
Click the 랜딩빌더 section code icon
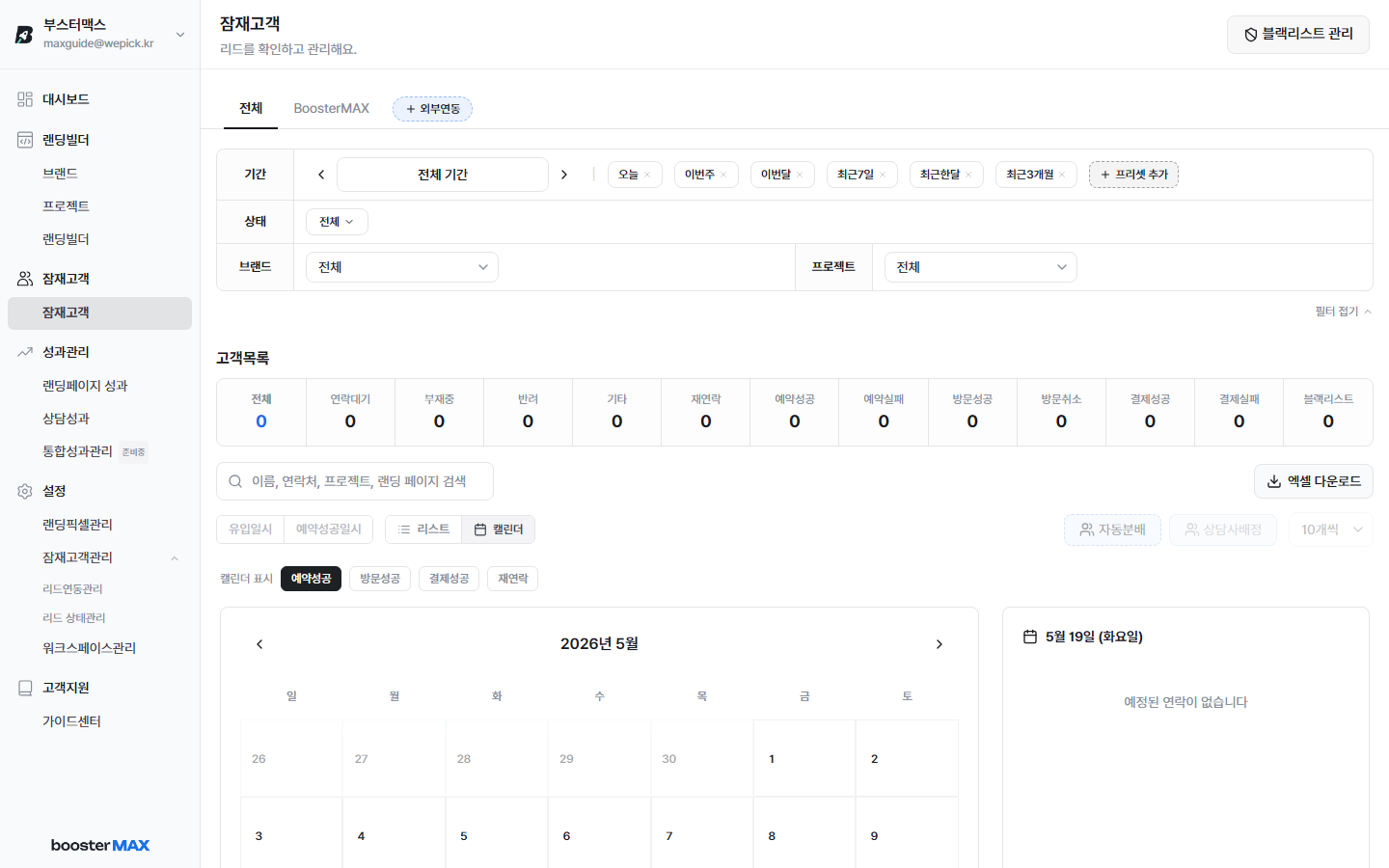25,140
